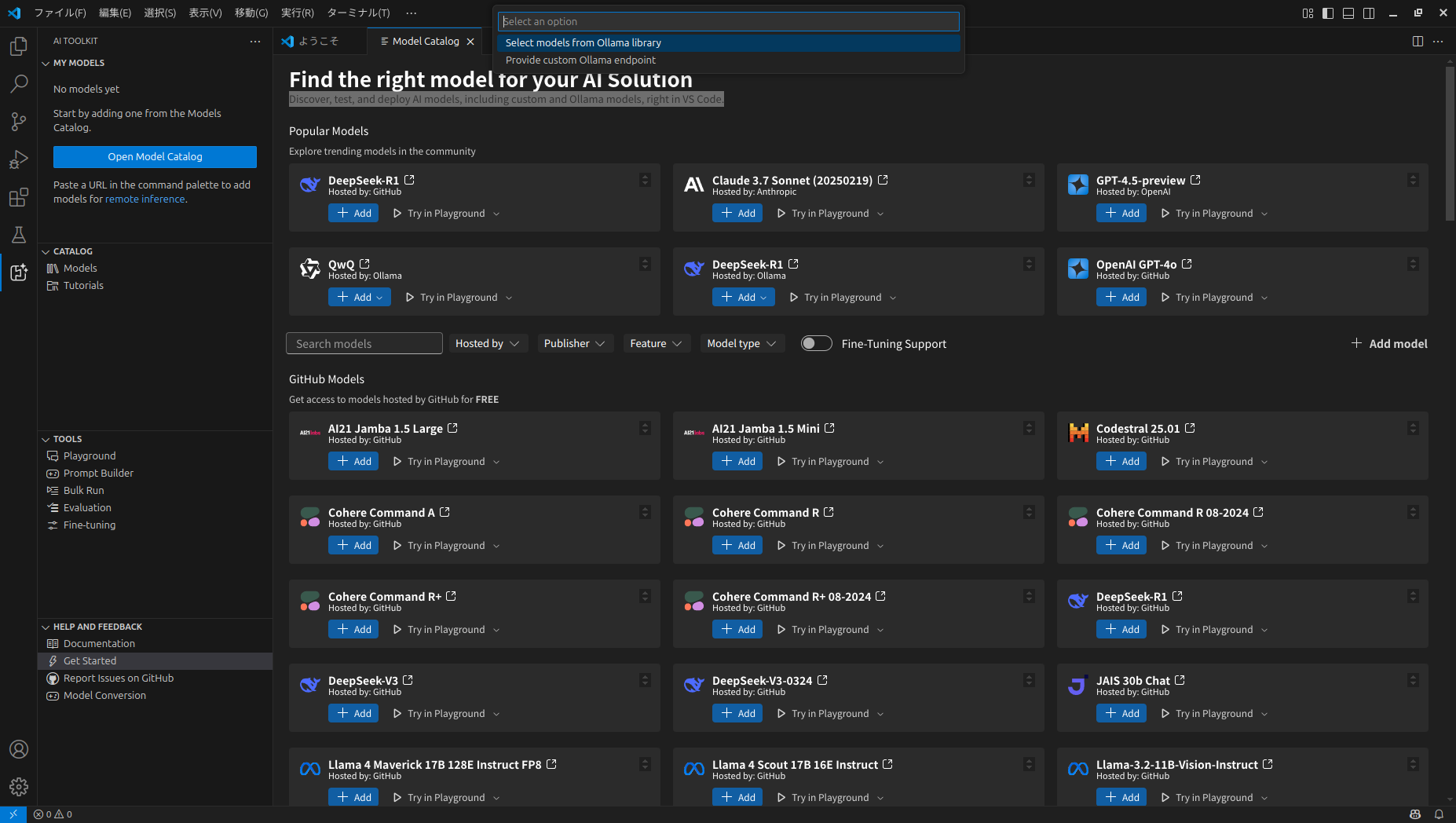Expand Try in Playground for OpenAI GPT-4o

click(x=1264, y=298)
